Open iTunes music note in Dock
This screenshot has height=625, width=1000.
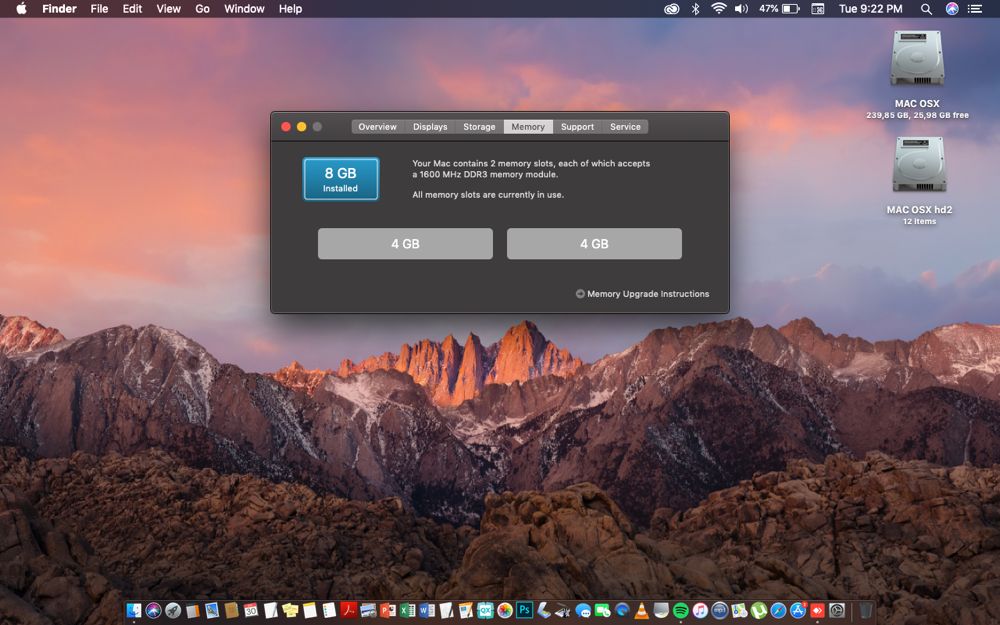[700, 610]
